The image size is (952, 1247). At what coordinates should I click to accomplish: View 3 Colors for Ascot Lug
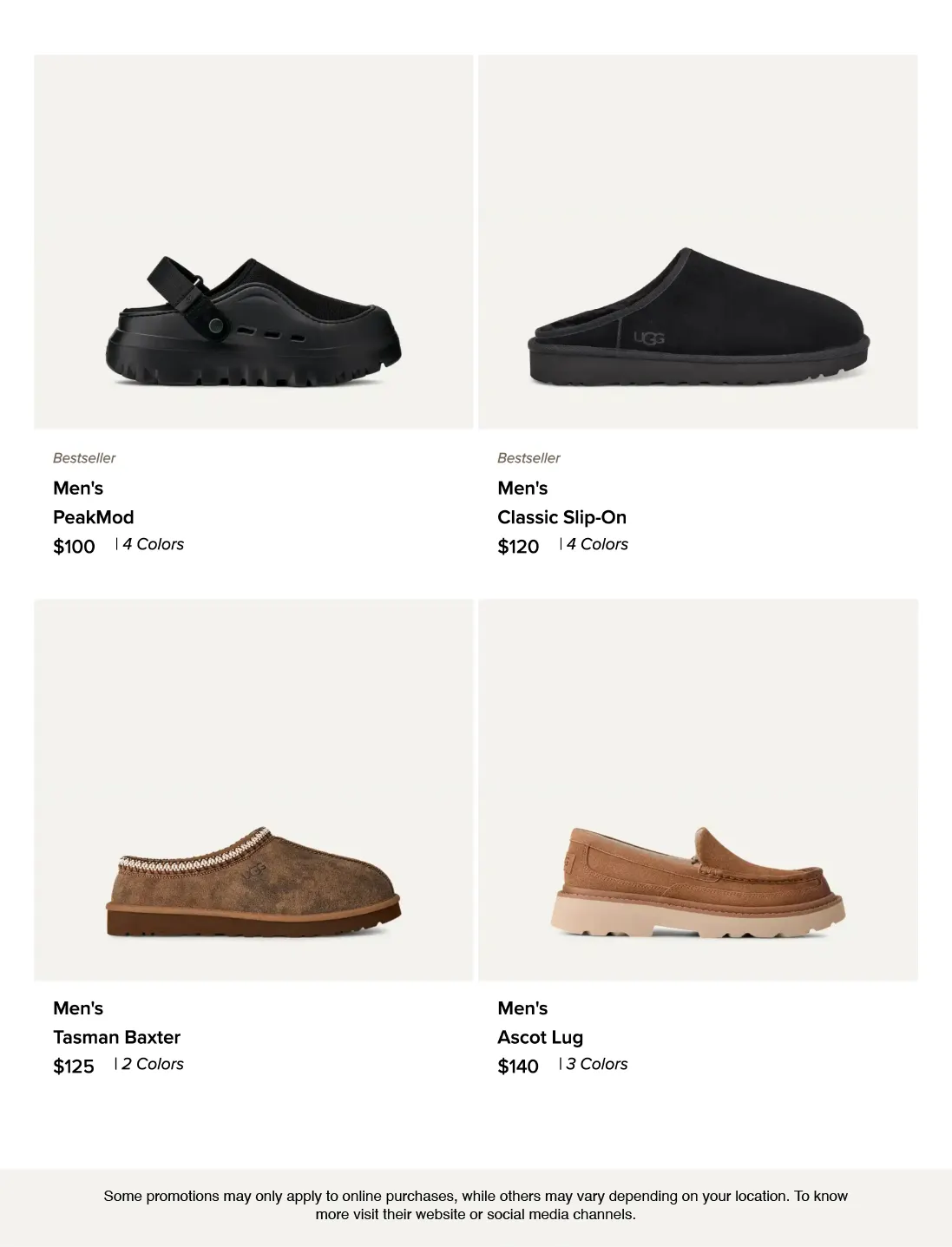596,1064
